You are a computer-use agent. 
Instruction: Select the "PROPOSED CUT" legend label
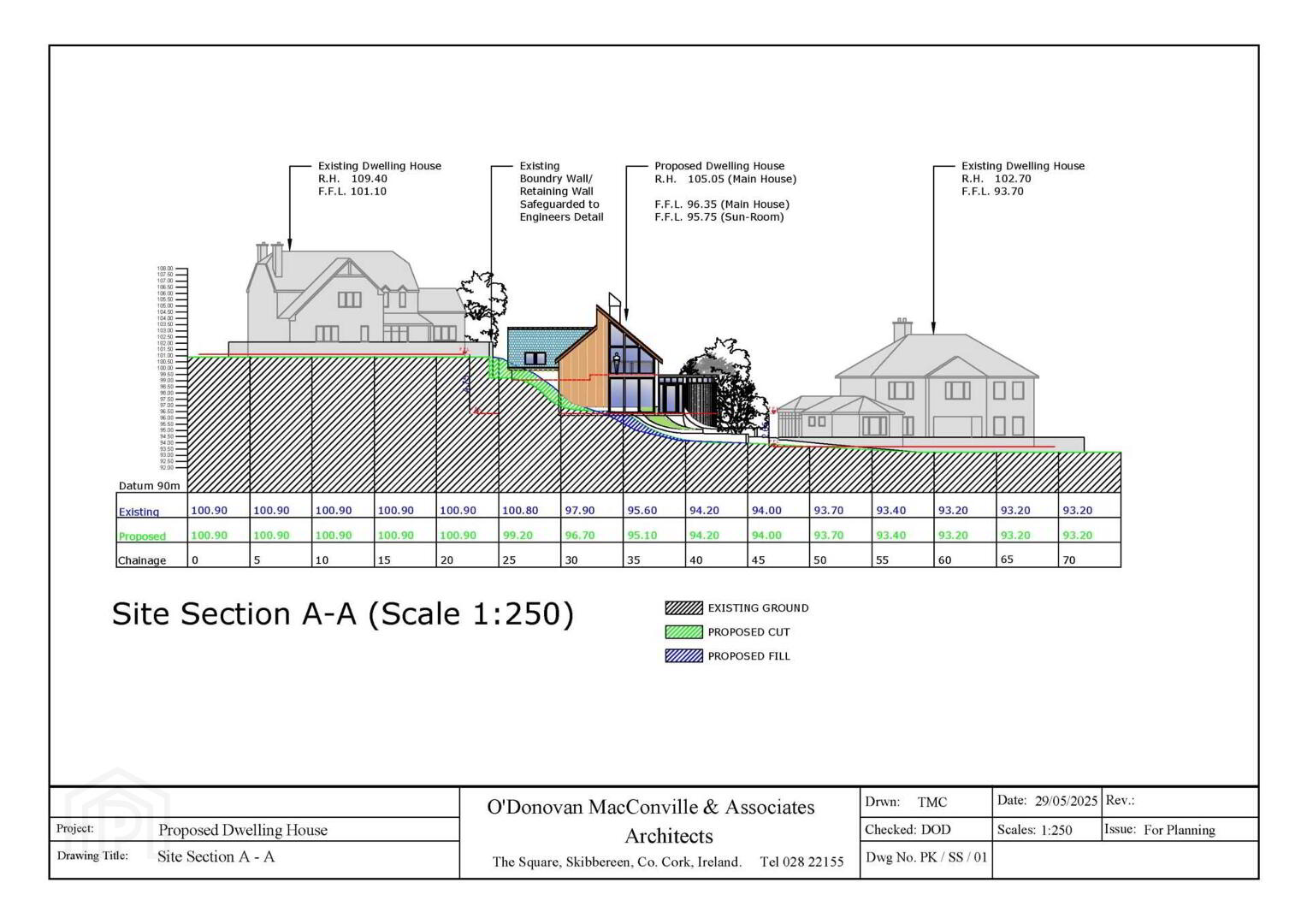coord(748,632)
